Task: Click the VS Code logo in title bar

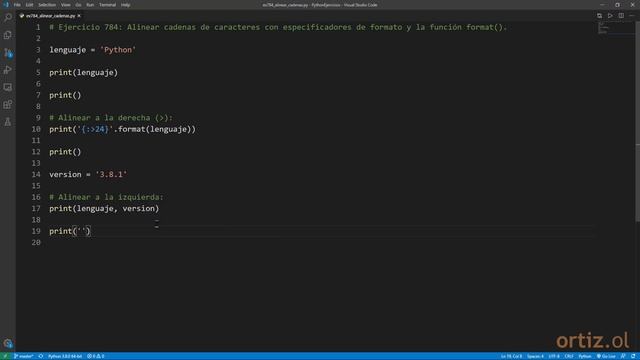Action: point(6,5)
